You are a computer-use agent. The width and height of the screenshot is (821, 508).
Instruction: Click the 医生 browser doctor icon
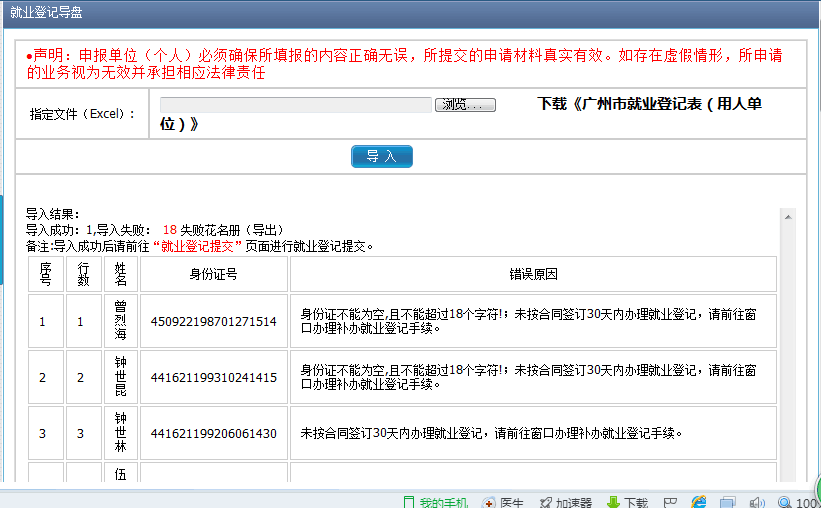[504, 502]
